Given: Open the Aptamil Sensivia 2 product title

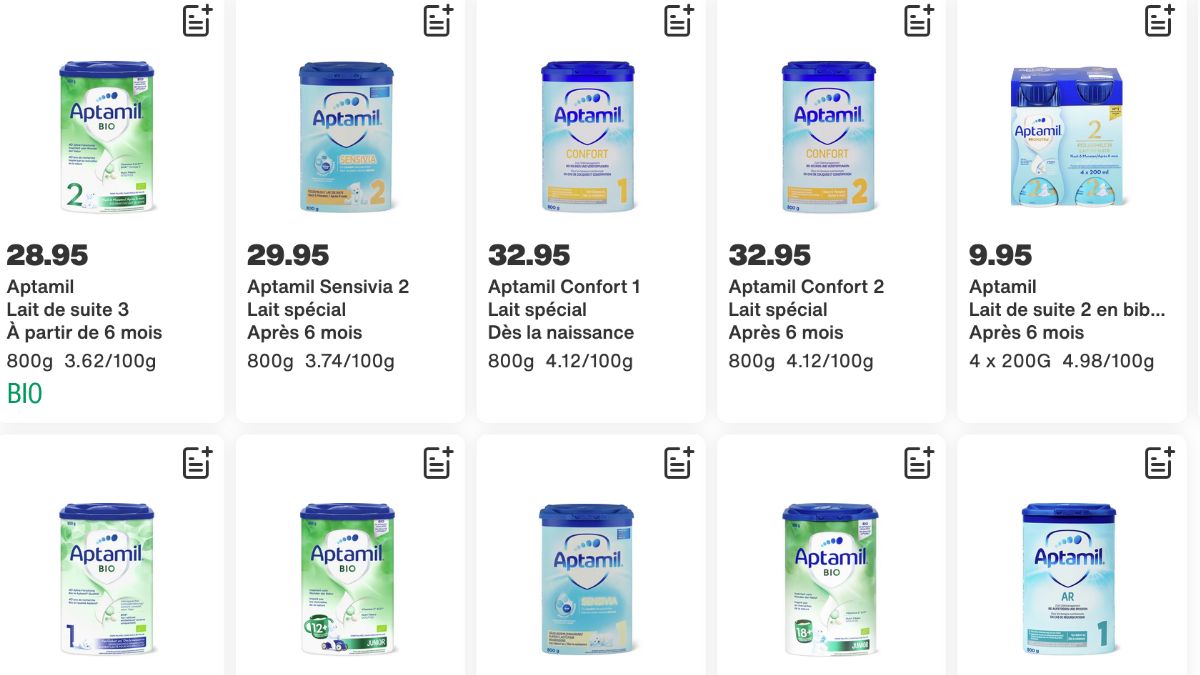Looking at the screenshot, I should tap(328, 287).
